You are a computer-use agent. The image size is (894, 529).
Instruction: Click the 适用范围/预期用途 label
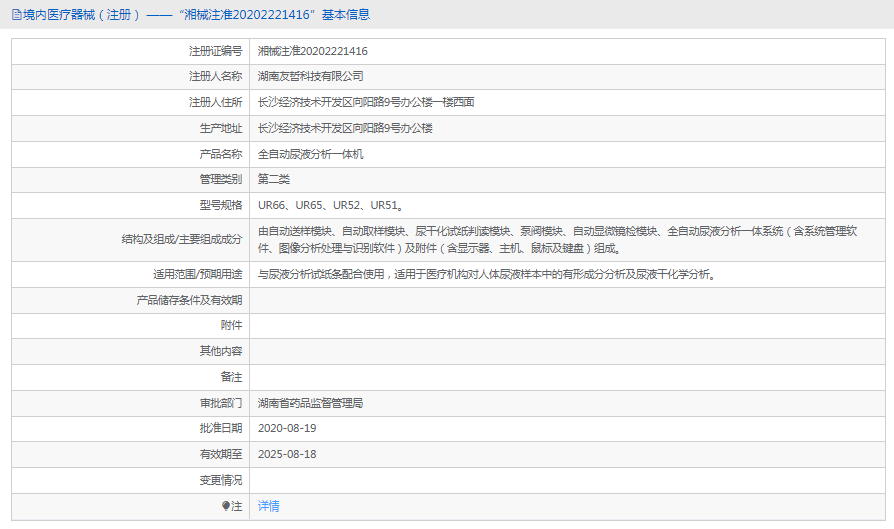click(x=197, y=274)
